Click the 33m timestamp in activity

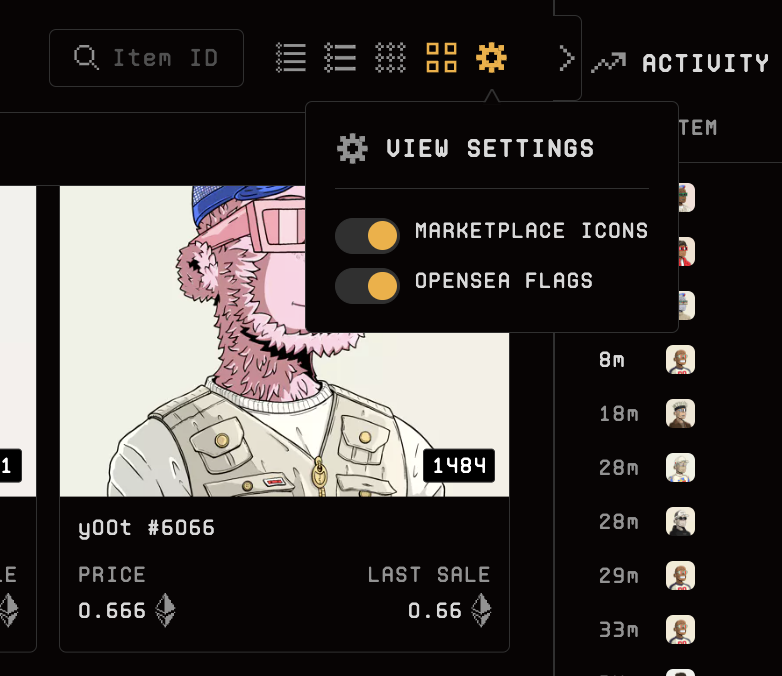point(618,630)
